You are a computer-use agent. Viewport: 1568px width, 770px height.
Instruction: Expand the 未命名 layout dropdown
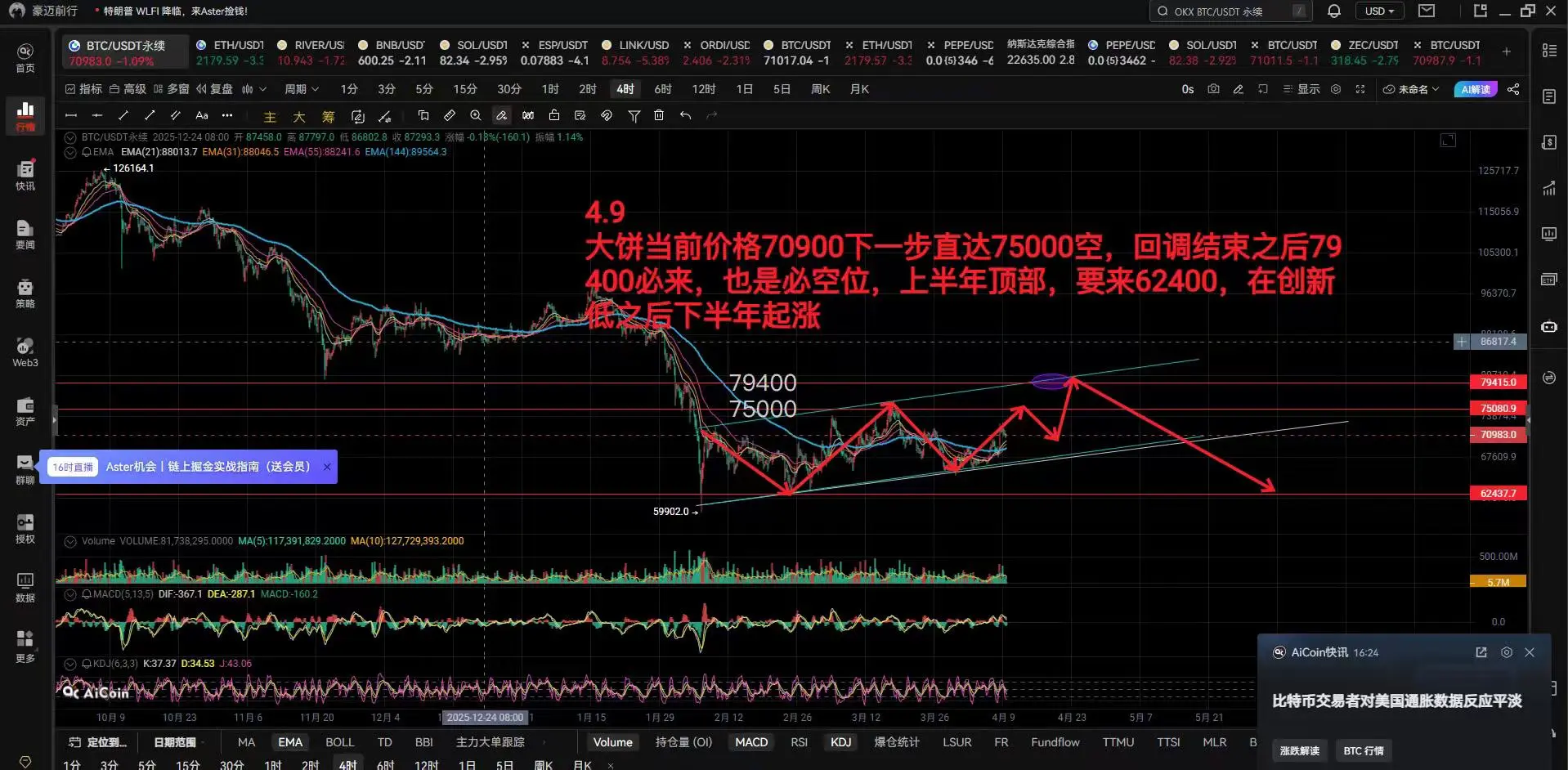point(1412,89)
